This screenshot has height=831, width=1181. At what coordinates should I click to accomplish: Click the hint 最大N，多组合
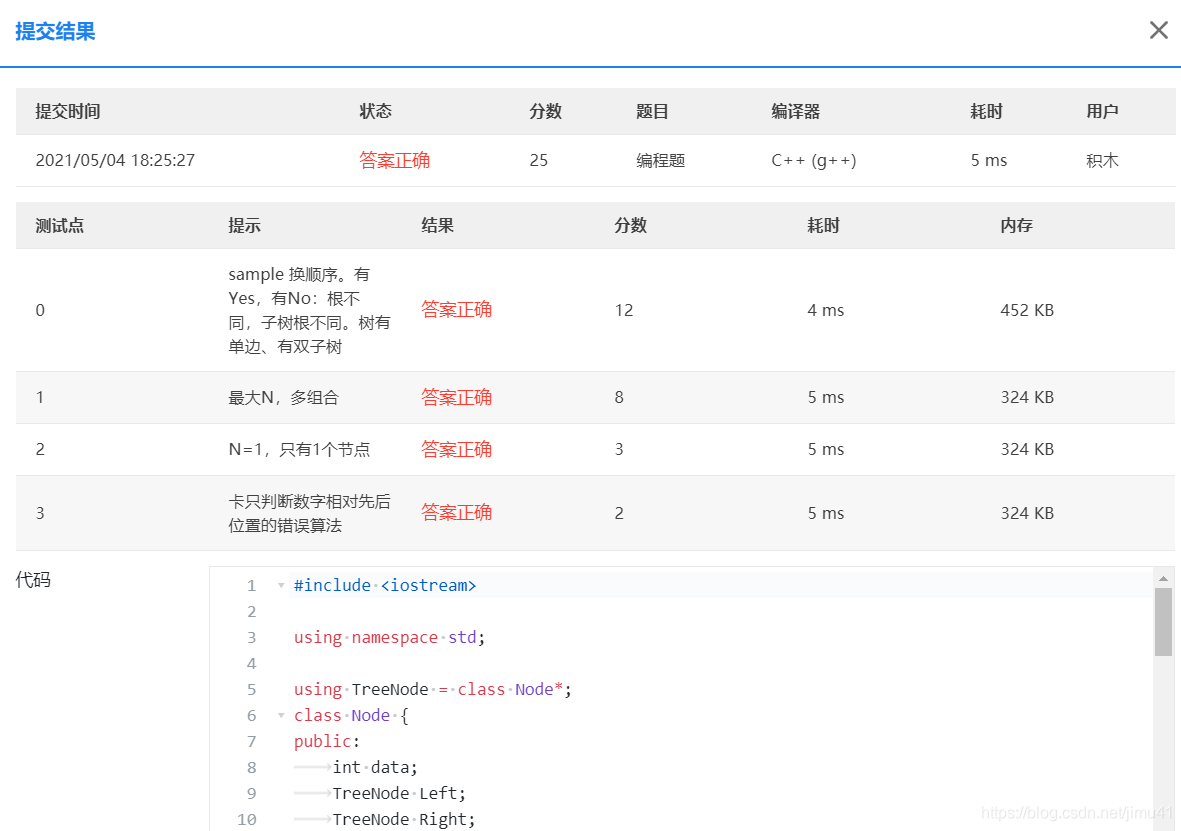[x=284, y=398]
